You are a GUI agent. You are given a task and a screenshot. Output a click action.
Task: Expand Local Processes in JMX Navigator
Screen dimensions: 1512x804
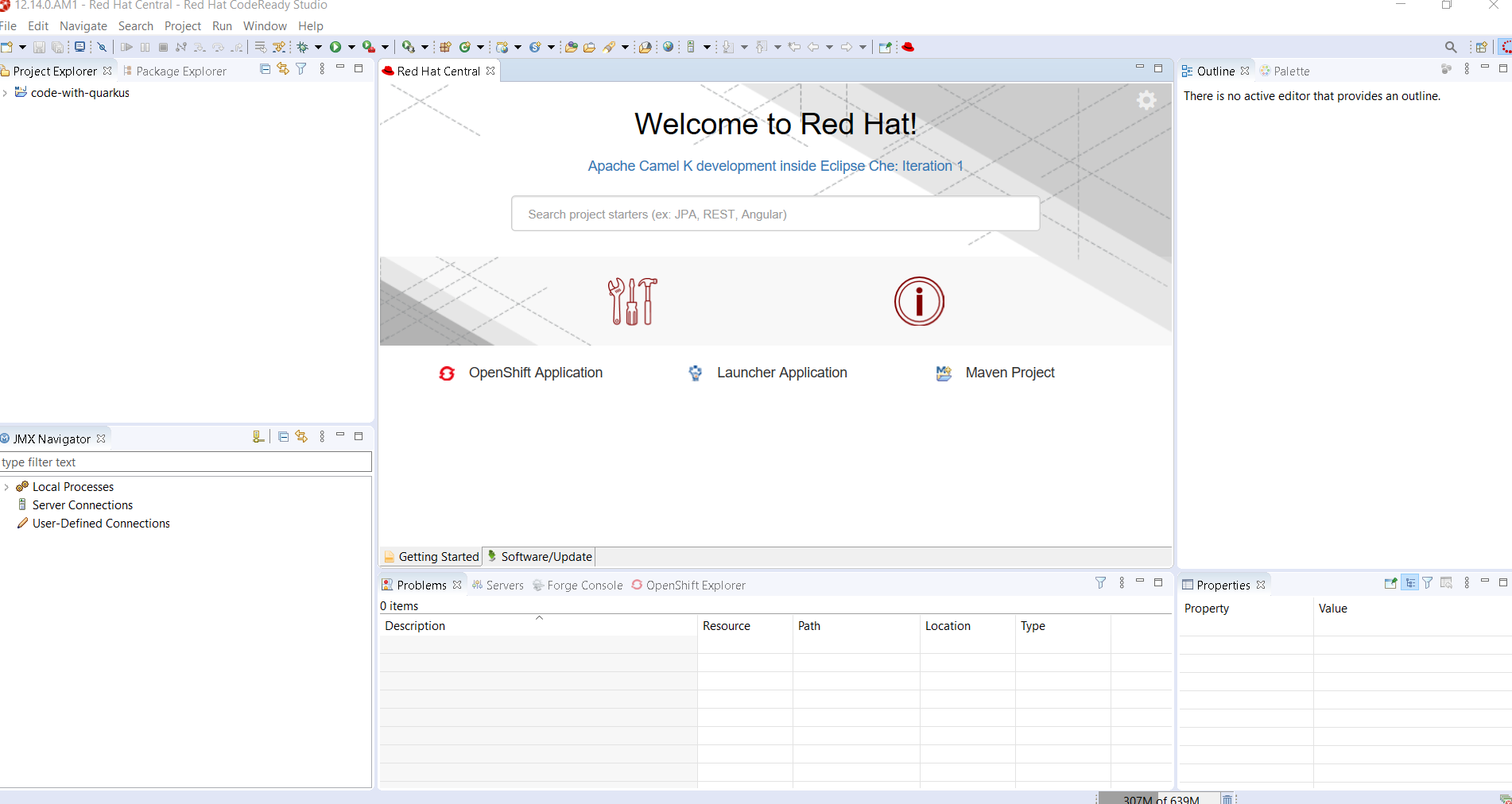(6, 487)
